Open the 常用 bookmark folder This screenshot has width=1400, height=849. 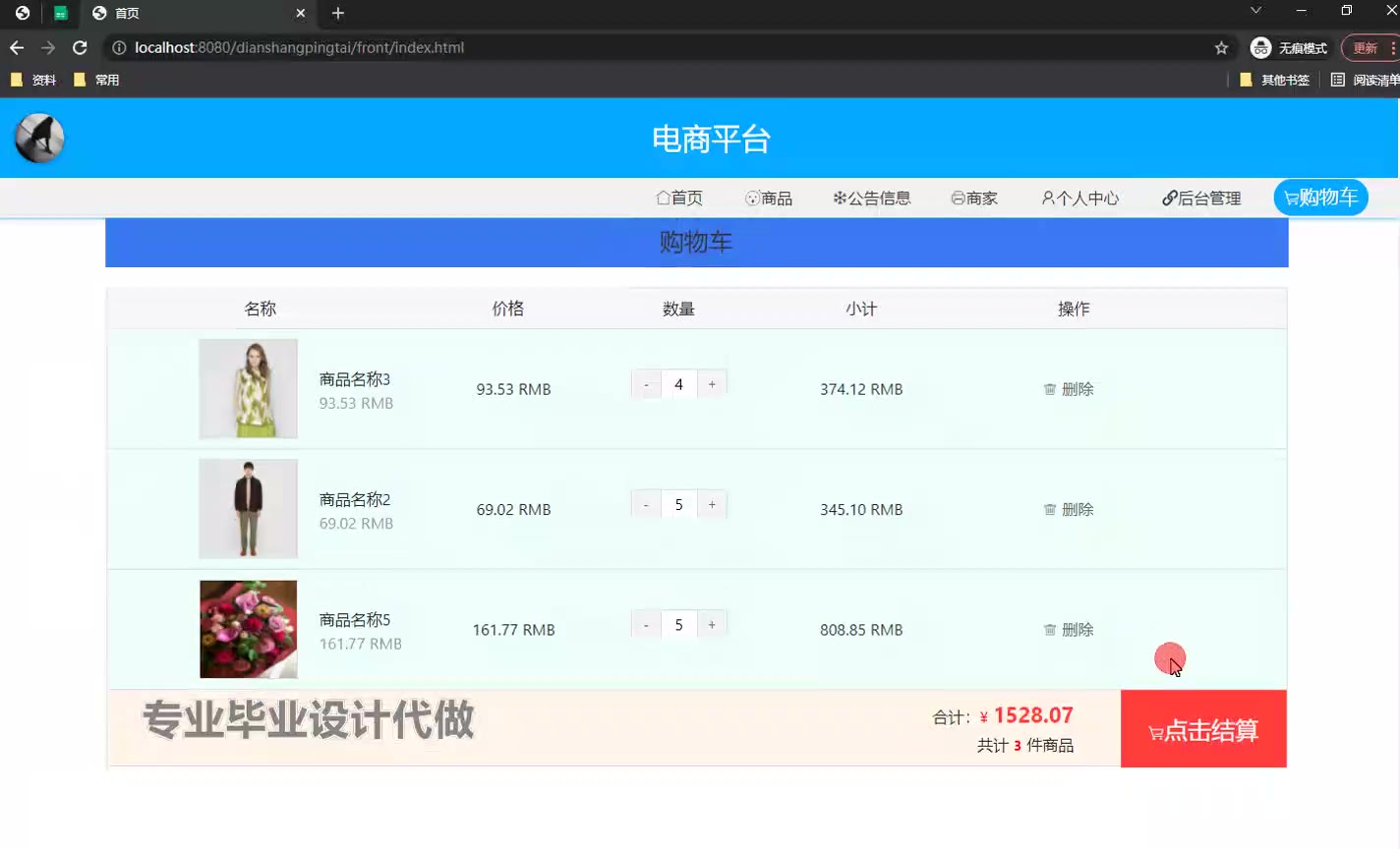coord(96,80)
